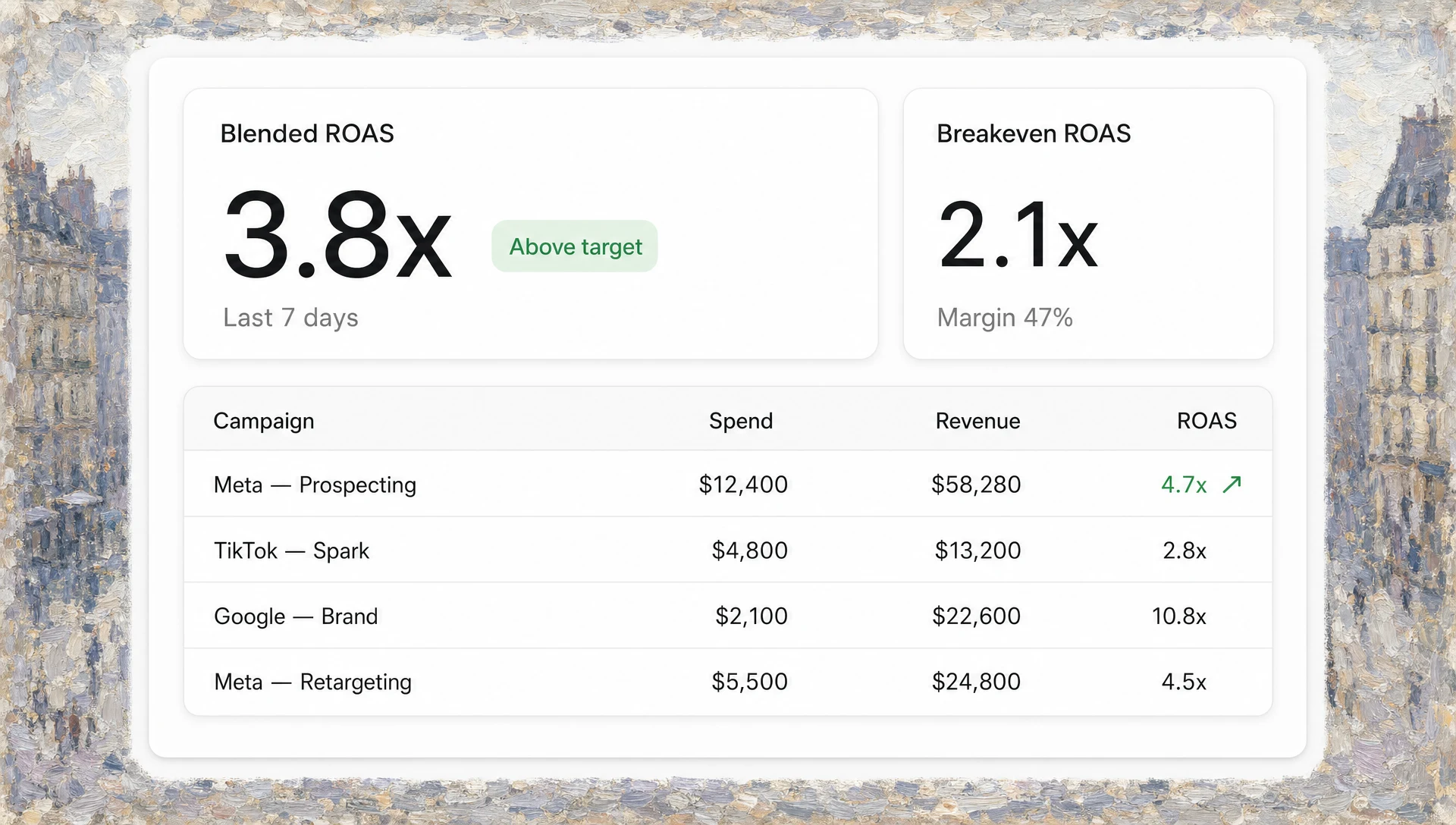Open the Meta — Prospecting campaign row
The image size is (1456, 825).
(728, 484)
